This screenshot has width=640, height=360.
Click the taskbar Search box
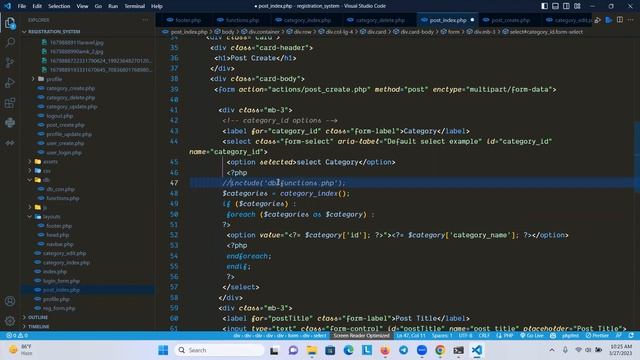pyautogui.click(x=220, y=350)
